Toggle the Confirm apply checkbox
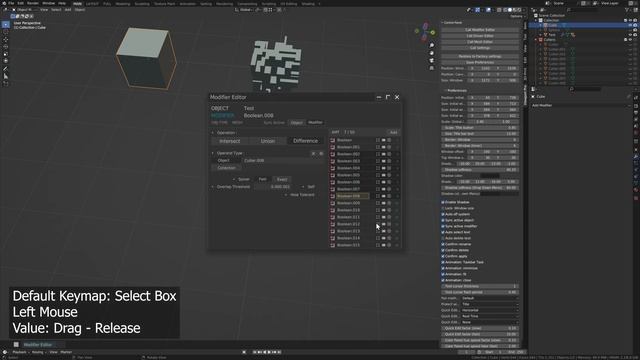640x360 pixels. [x=443, y=256]
